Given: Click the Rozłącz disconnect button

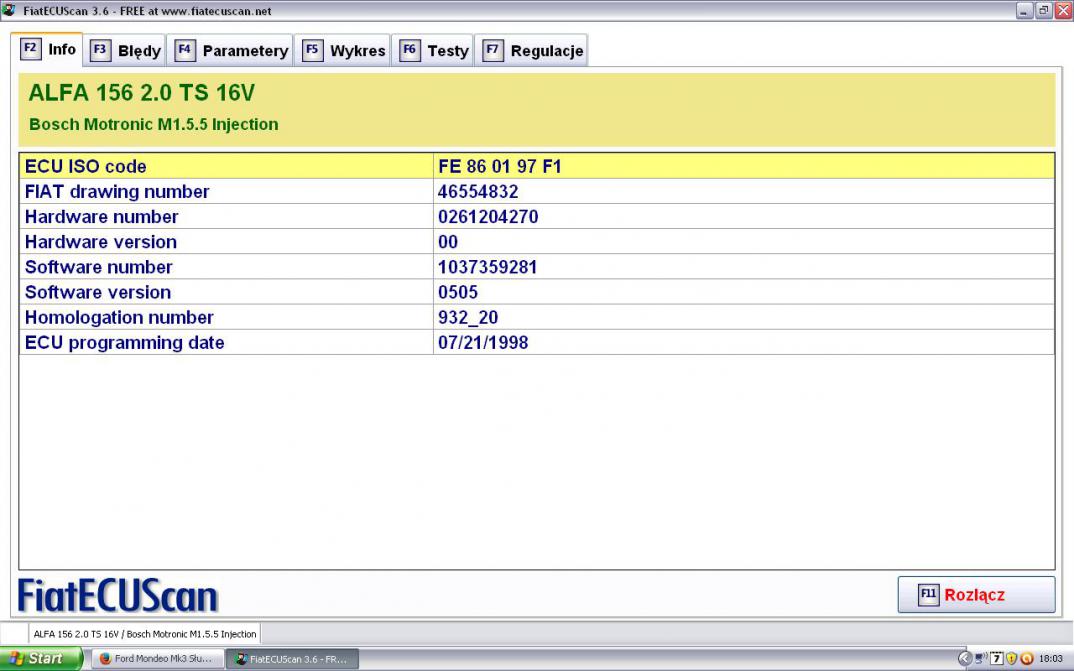Looking at the screenshot, I should coord(976,594).
